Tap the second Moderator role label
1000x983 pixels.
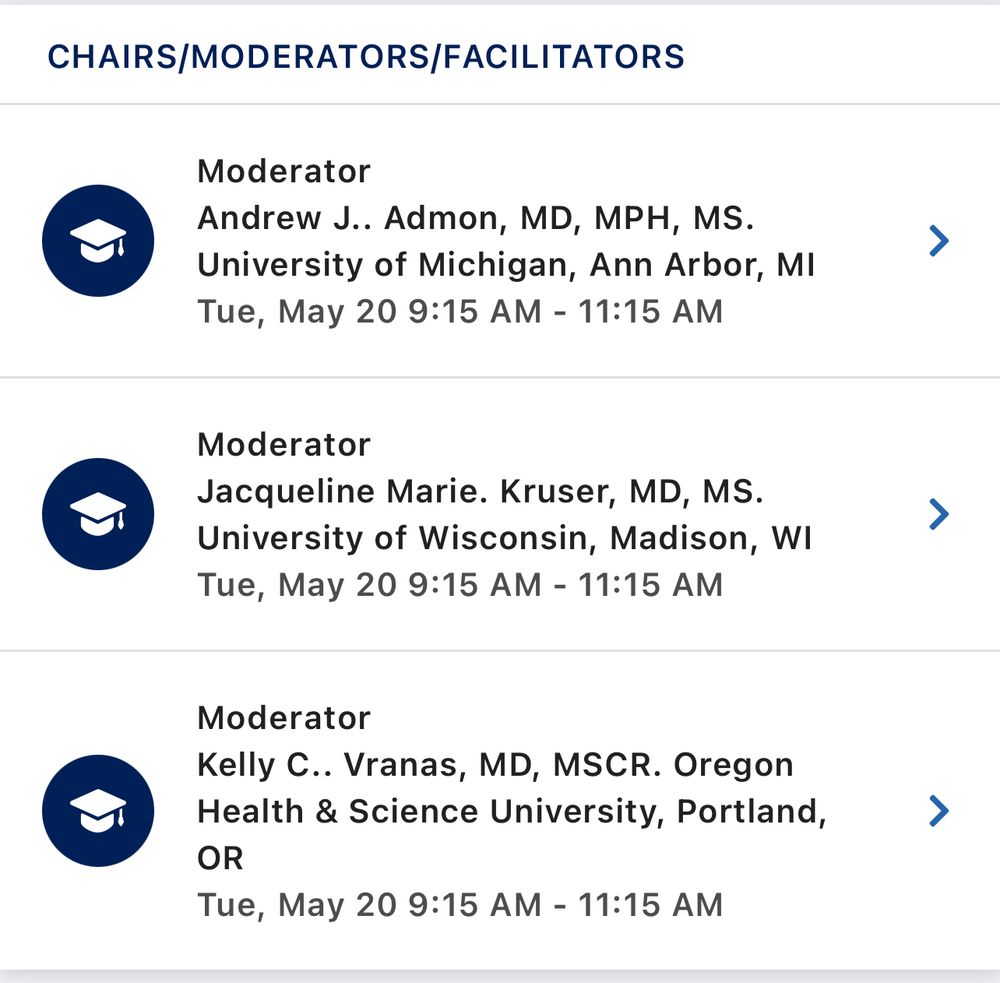coord(284,445)
